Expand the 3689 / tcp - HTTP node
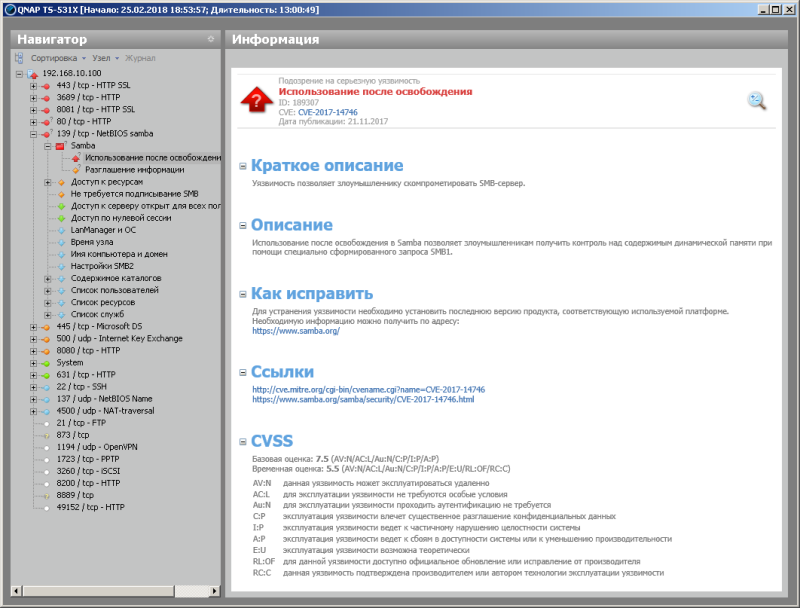 click(33, 98)
